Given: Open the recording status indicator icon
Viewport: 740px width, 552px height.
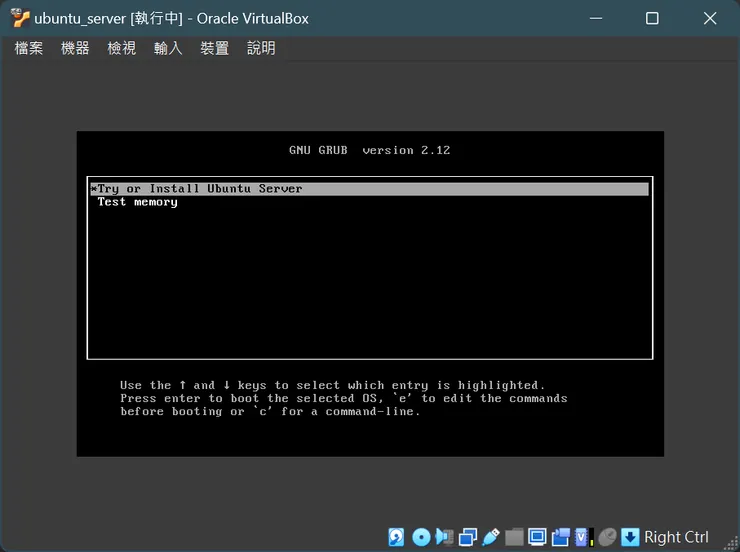Looking at the screenshot, I should coord(561,537).
